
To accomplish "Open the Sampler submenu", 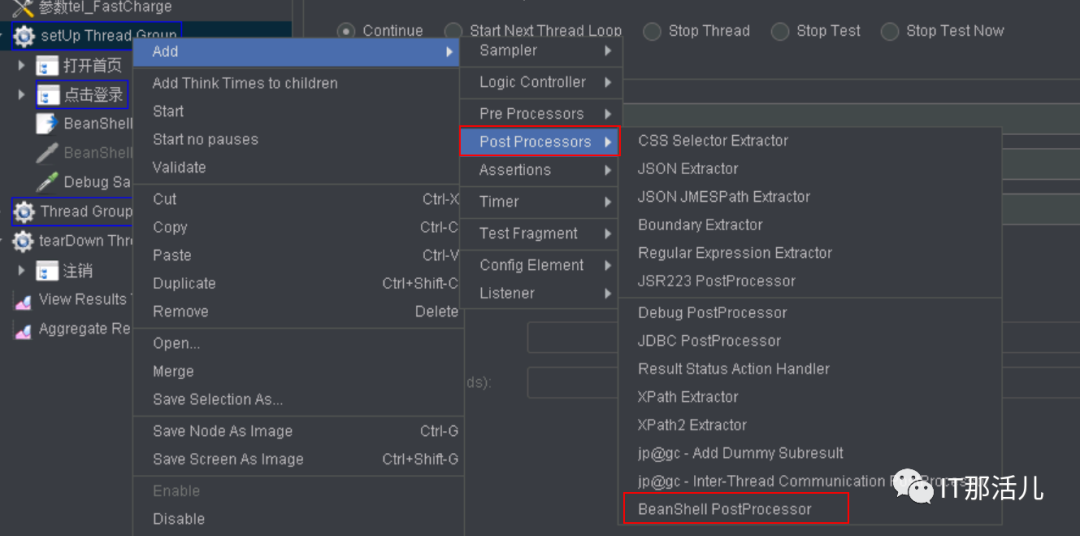I will (540, 51).
